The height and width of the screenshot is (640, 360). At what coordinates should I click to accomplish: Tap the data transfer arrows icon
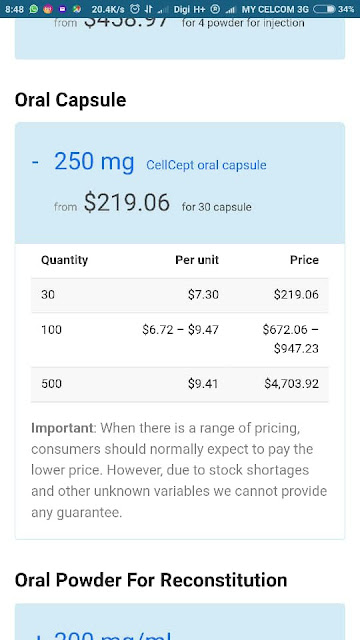[x=149, y=9]
